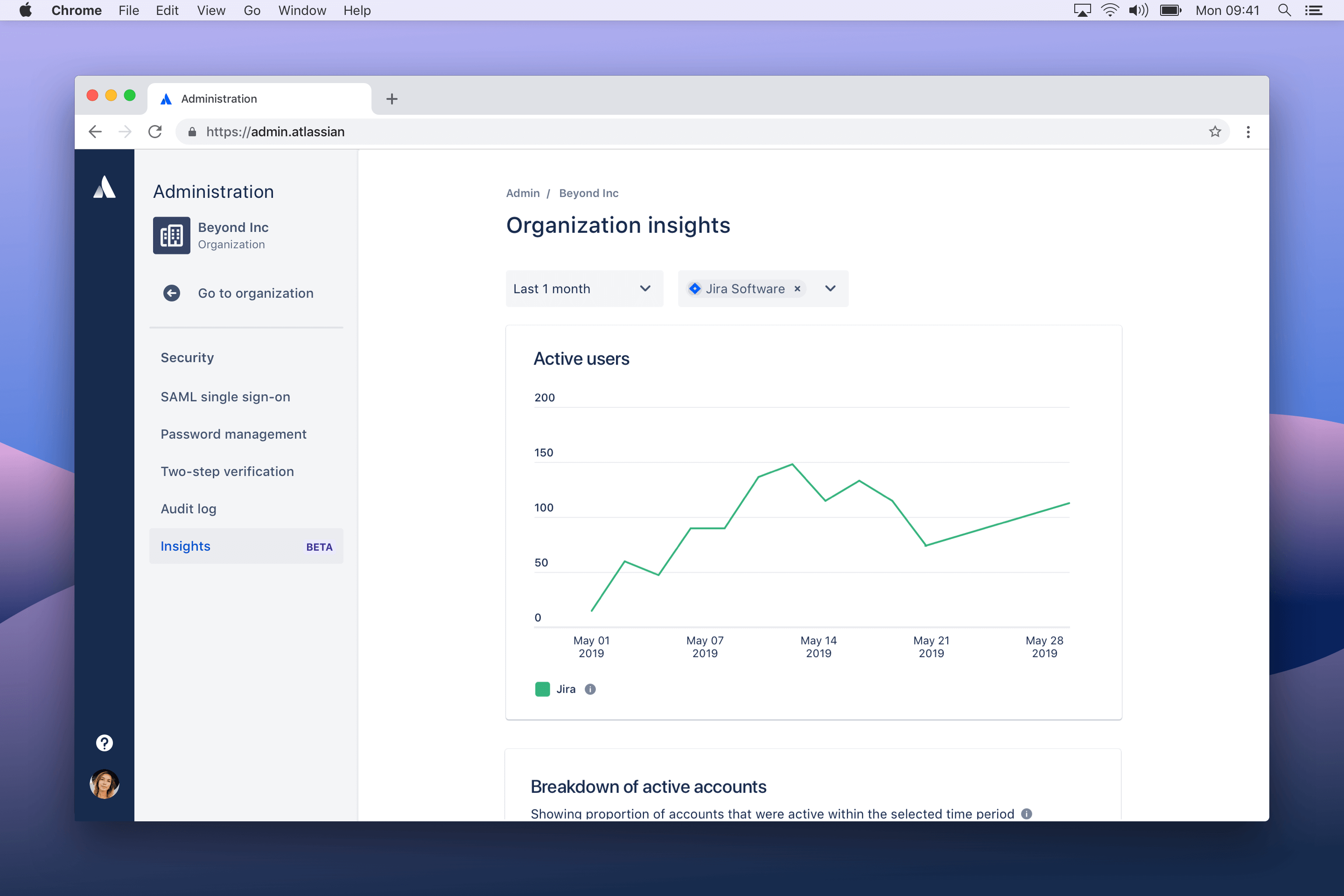
Task: Expand the product filter dropdown arrow
Action: coord(830,289)
